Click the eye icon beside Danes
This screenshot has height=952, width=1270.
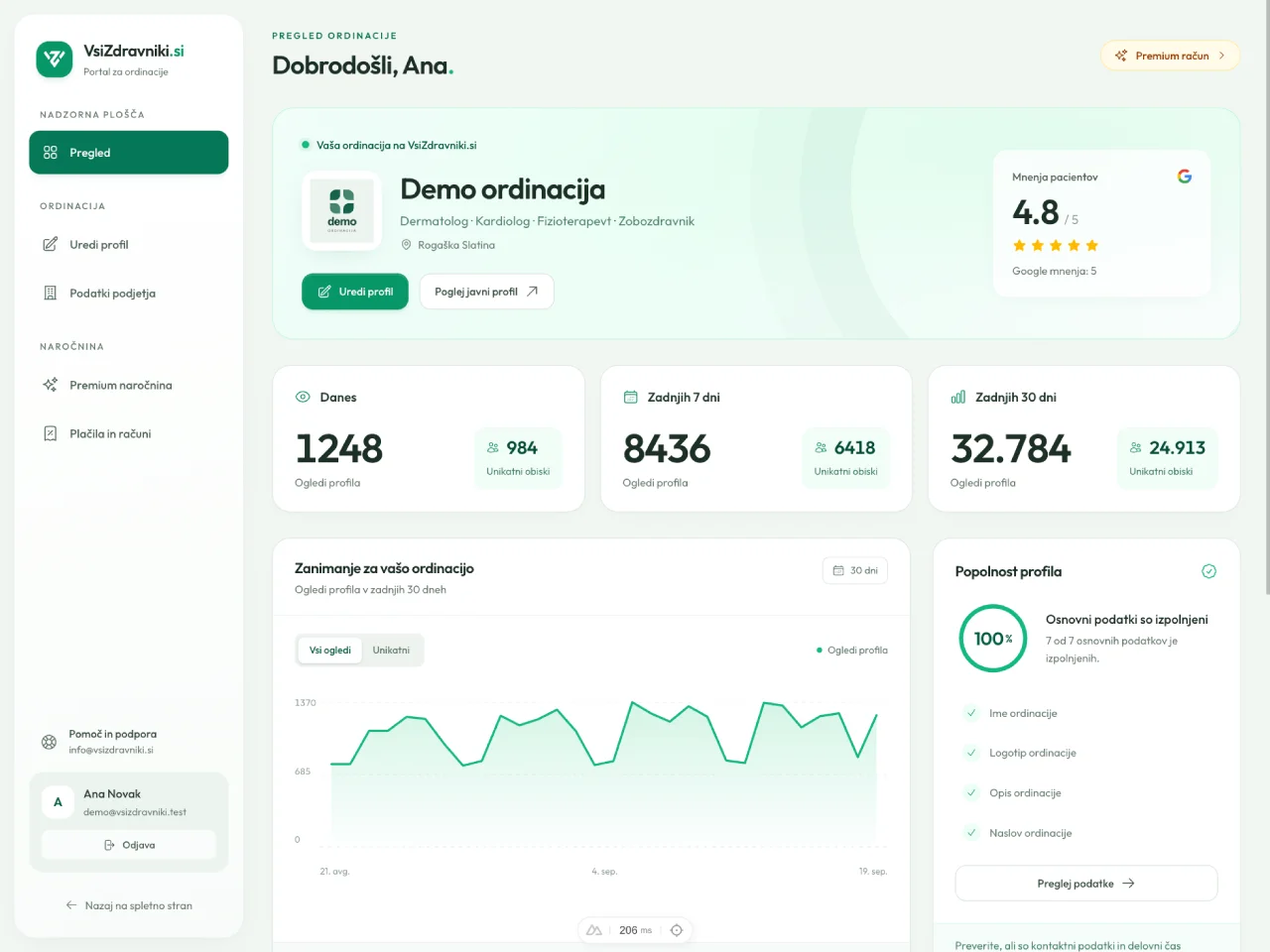click(303, 397)
